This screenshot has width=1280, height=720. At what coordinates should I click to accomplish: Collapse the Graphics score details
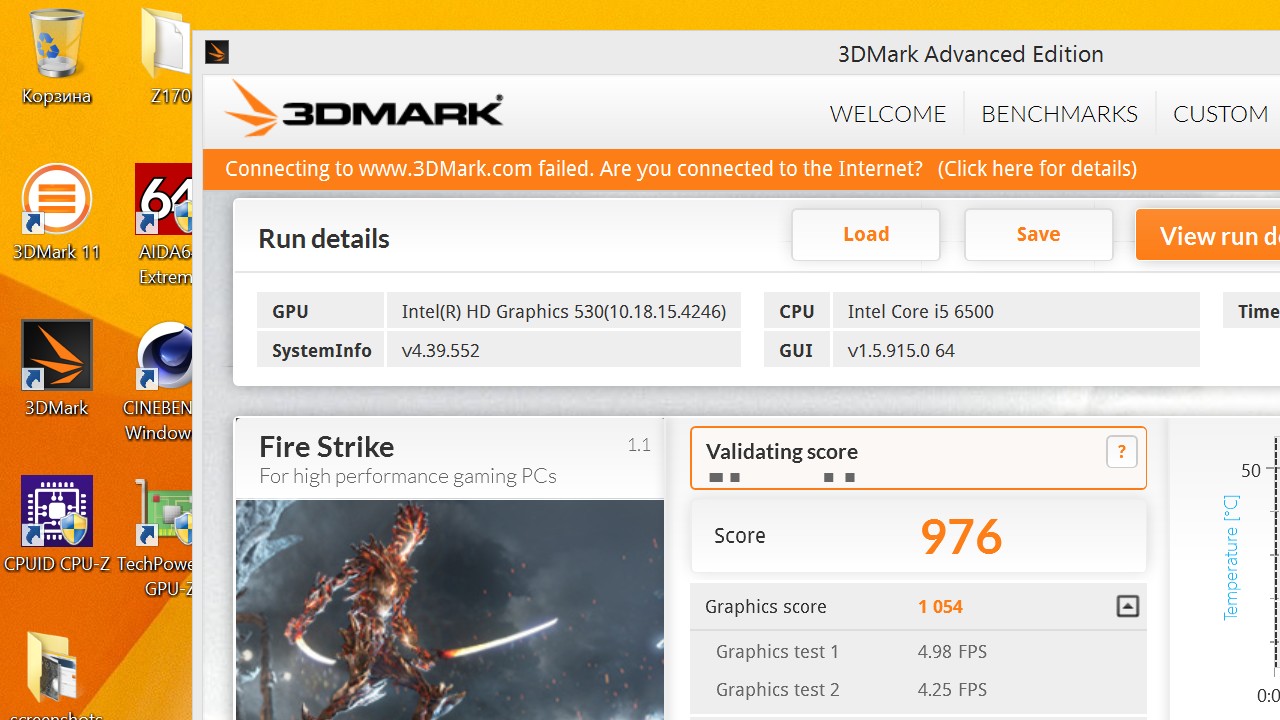point(1127,606)
